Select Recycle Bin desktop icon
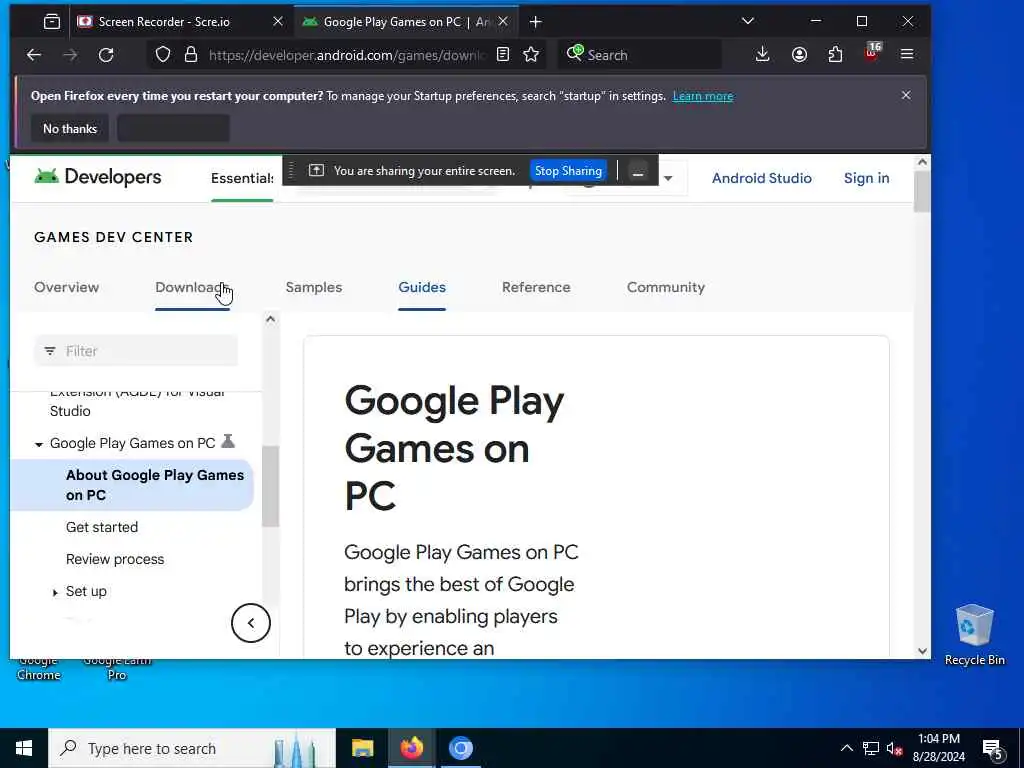1024x768 pixels. tap(974, 635)
